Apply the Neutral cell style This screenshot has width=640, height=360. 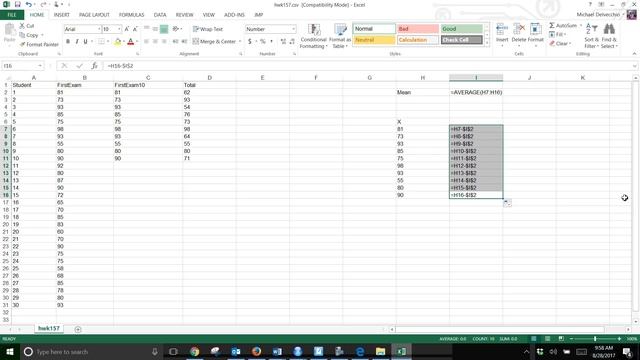374,40
